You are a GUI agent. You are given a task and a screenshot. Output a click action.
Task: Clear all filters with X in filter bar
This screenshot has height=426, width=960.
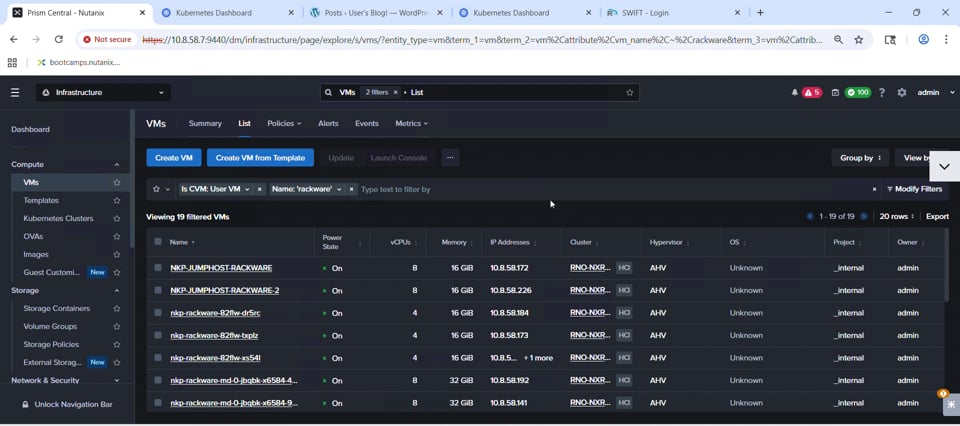(x=874, y=189)
